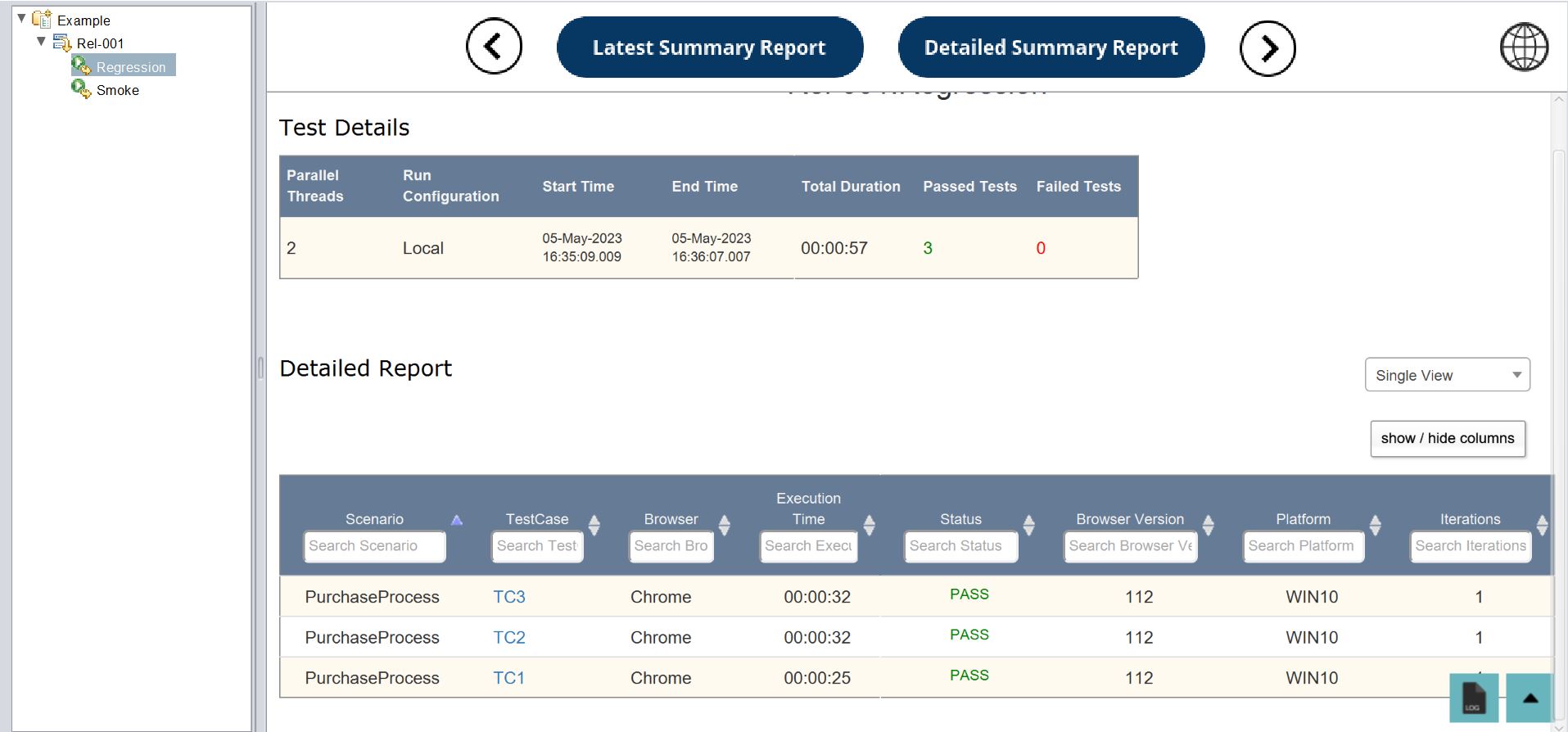
Task: Click PASS status in TC2 row
Action: pos(969,635)
